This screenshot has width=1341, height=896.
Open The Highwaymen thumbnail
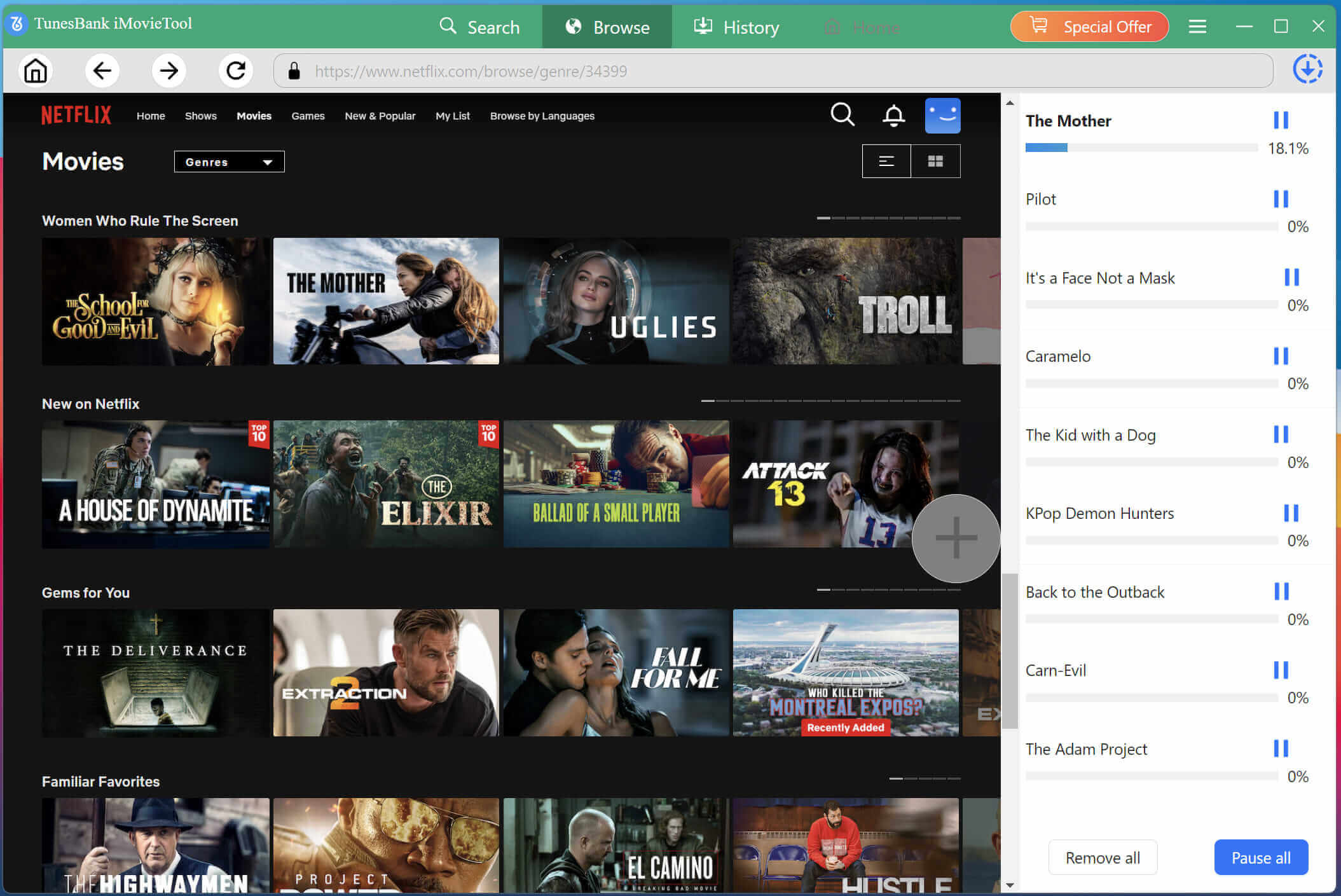click(x=155, y=845)
